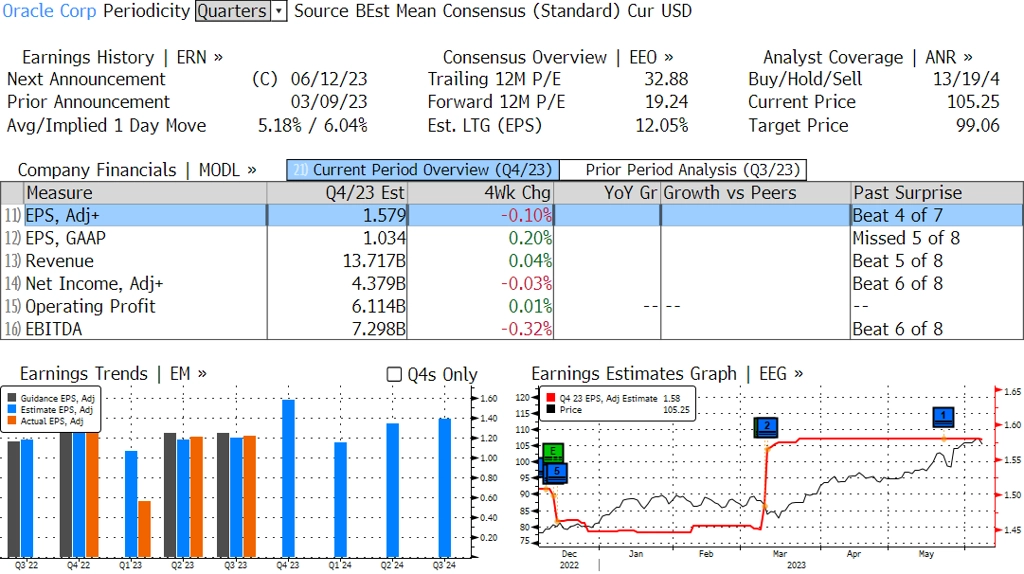
Task: Click the Forward 12M P/E value 19.24
Action: [666, 103]
